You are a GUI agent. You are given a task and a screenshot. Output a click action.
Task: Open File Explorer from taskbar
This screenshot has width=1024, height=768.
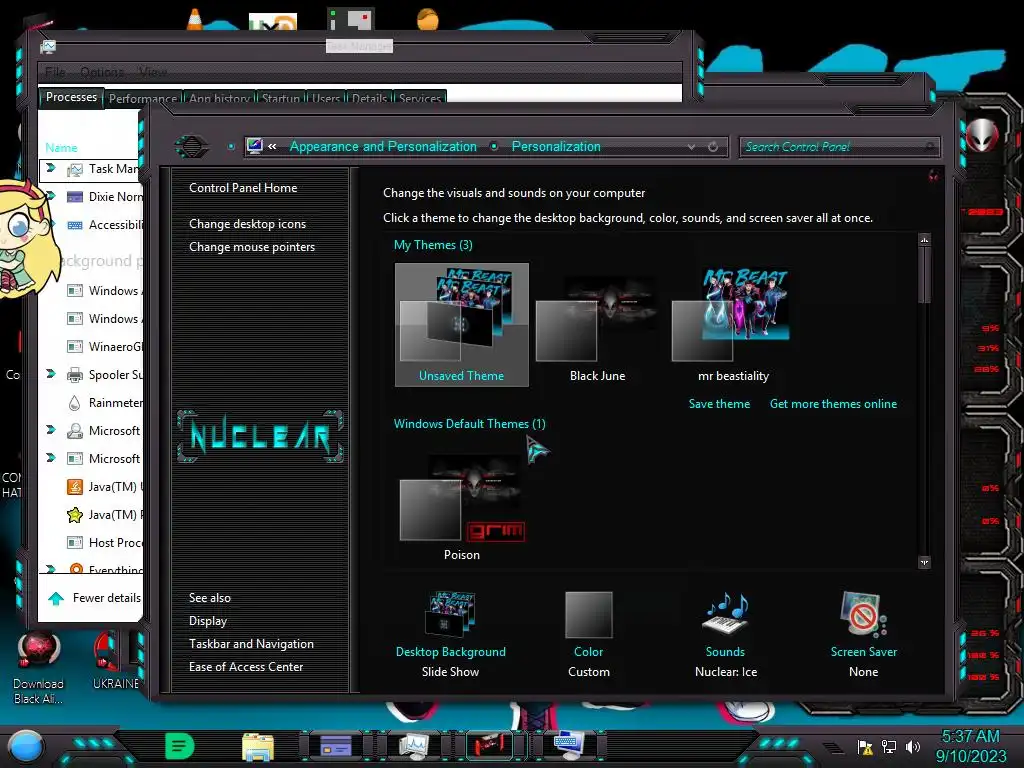pyautogui.click(x=258, y=746)
